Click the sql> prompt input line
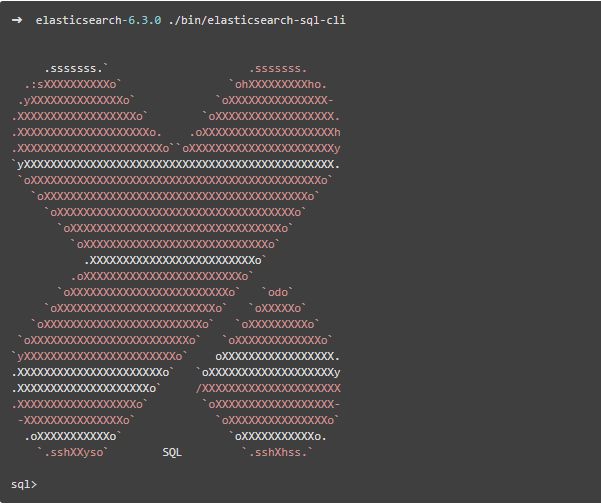Screen dimensions: 601x504 point(24,484)
